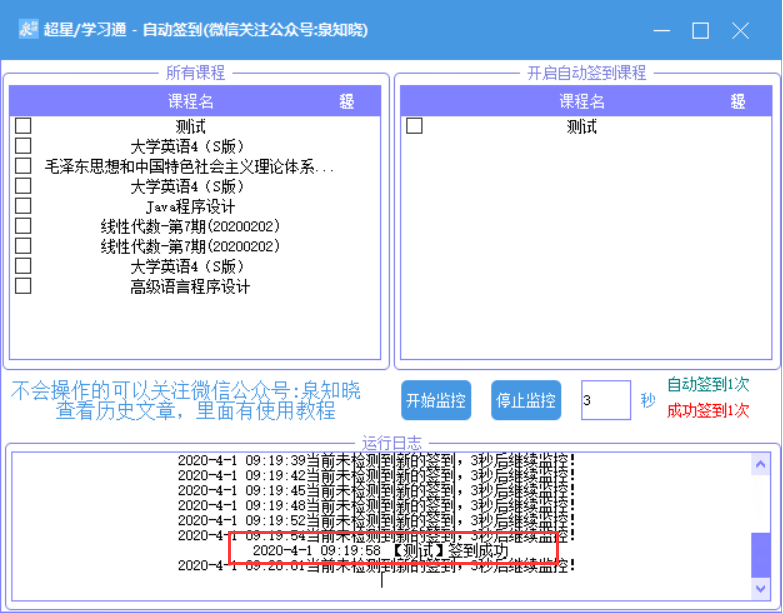Click 课程名 header in 开启自动签到课程 panel
This screenshot has height=613, width=783.
582,102
